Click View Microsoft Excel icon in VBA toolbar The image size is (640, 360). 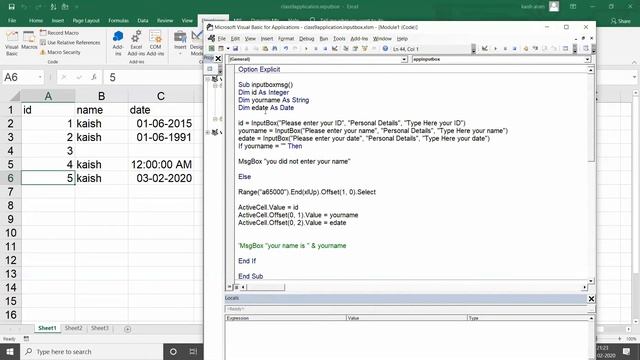click(211, 49)
